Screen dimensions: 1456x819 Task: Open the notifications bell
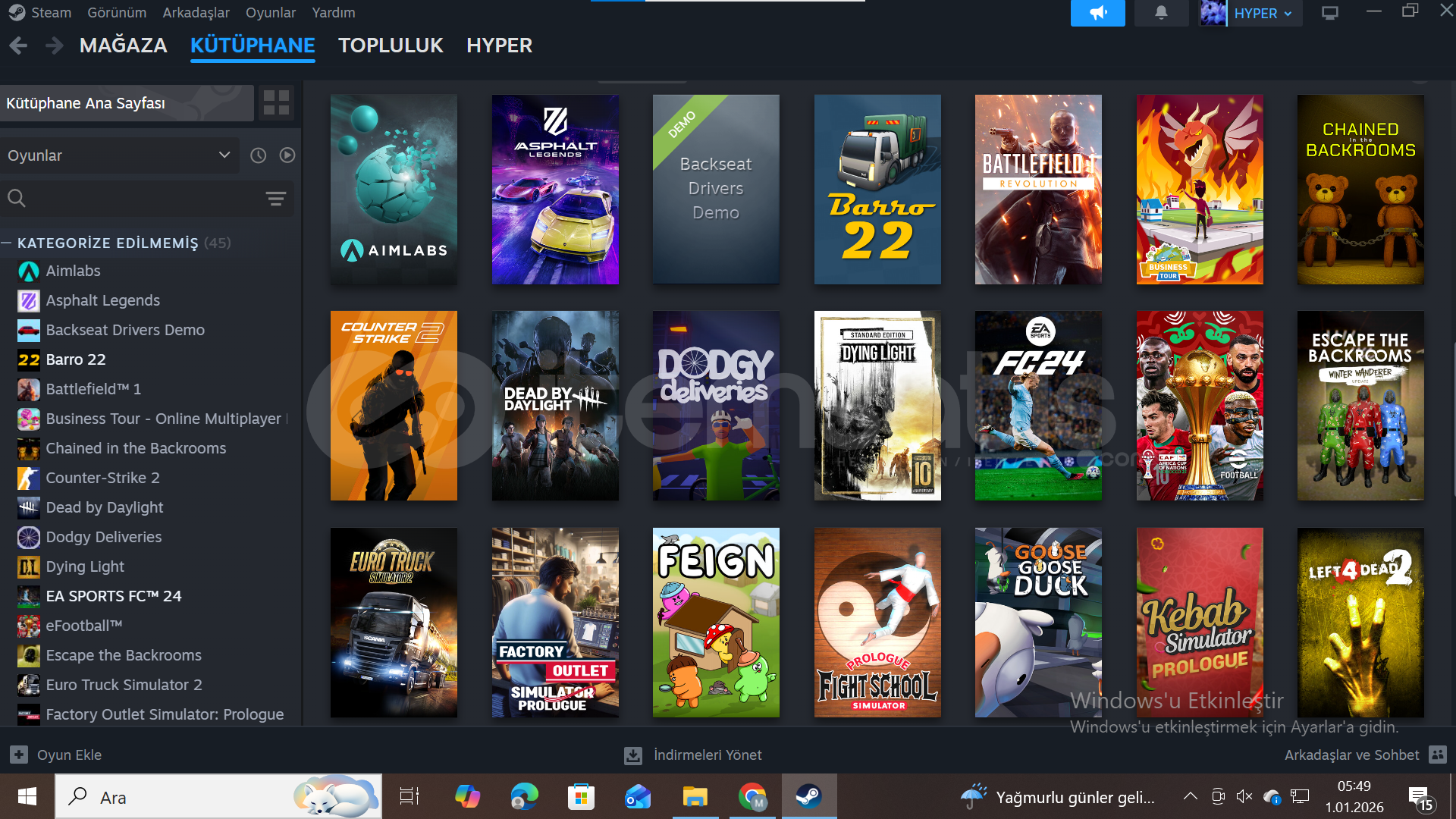tap(1160, 13)
